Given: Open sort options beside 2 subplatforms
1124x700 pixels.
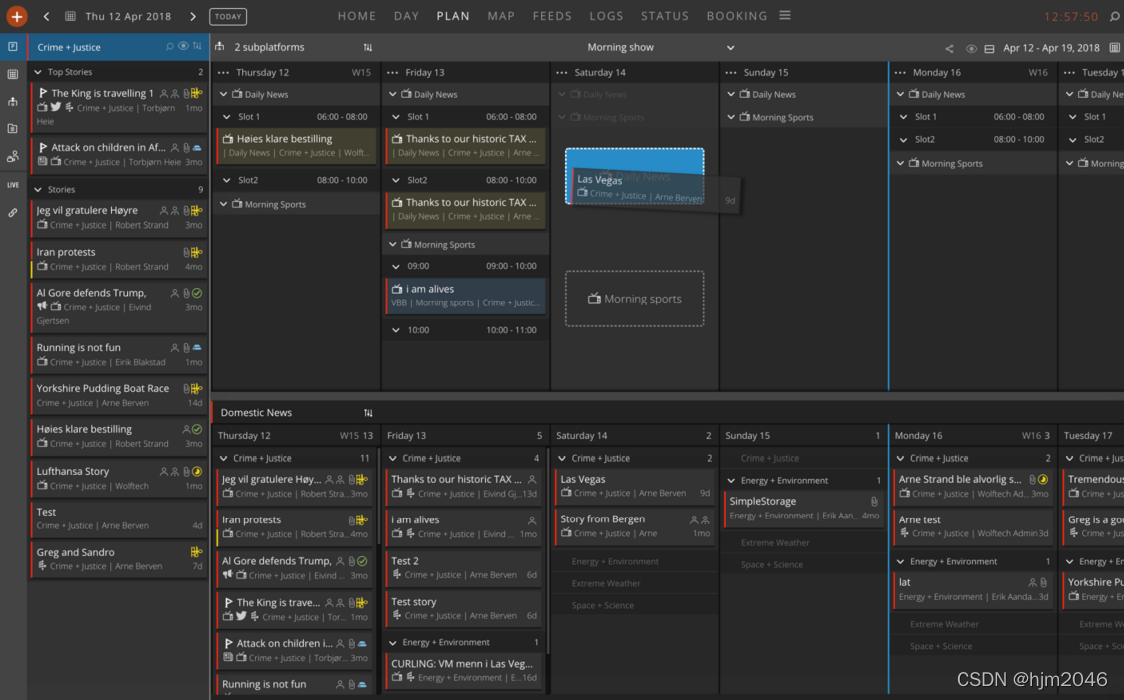Looking at the screenshot, I should click(x=368, y=47).
